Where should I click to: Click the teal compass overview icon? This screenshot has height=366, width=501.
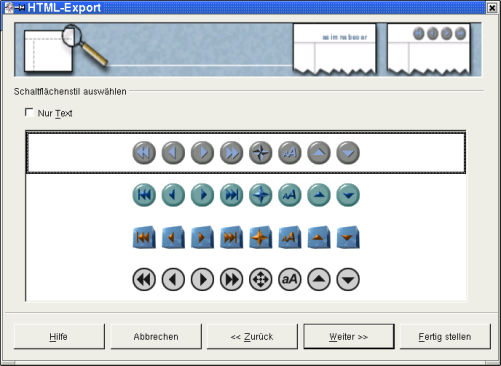[261, 195]
